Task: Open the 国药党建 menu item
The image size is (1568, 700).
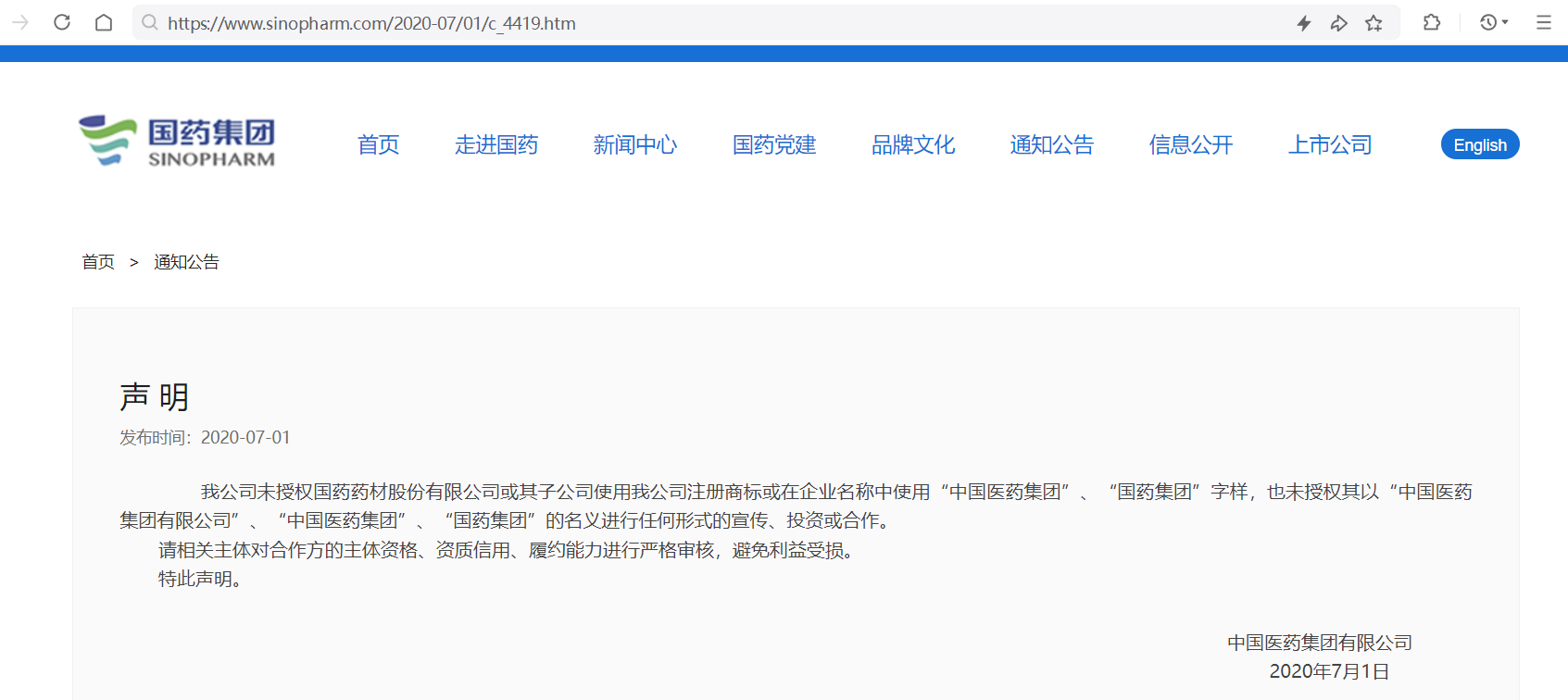Action: coord(774,144)
